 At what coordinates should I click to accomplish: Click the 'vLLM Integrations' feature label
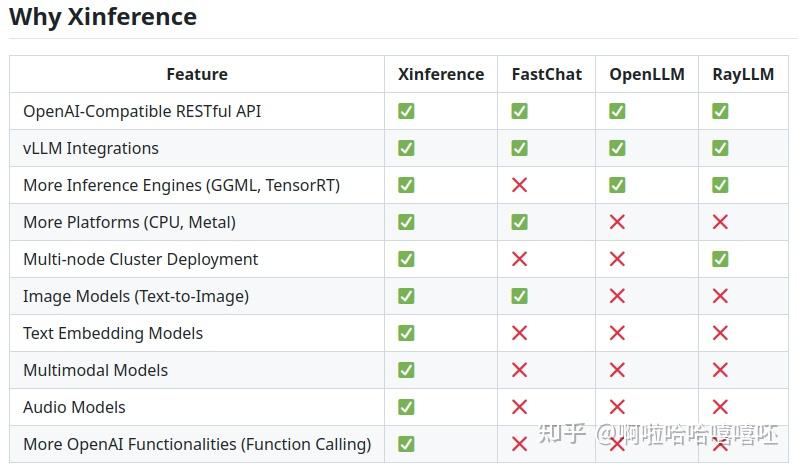[91, 148]
